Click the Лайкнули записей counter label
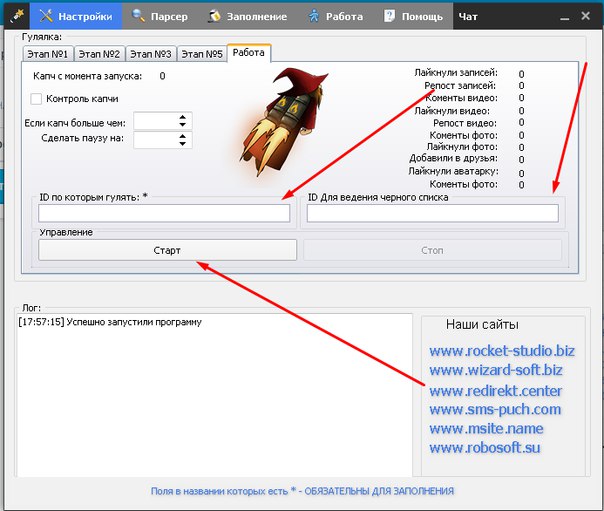This screenshot has height=511, width=604. tap(456, 72)
